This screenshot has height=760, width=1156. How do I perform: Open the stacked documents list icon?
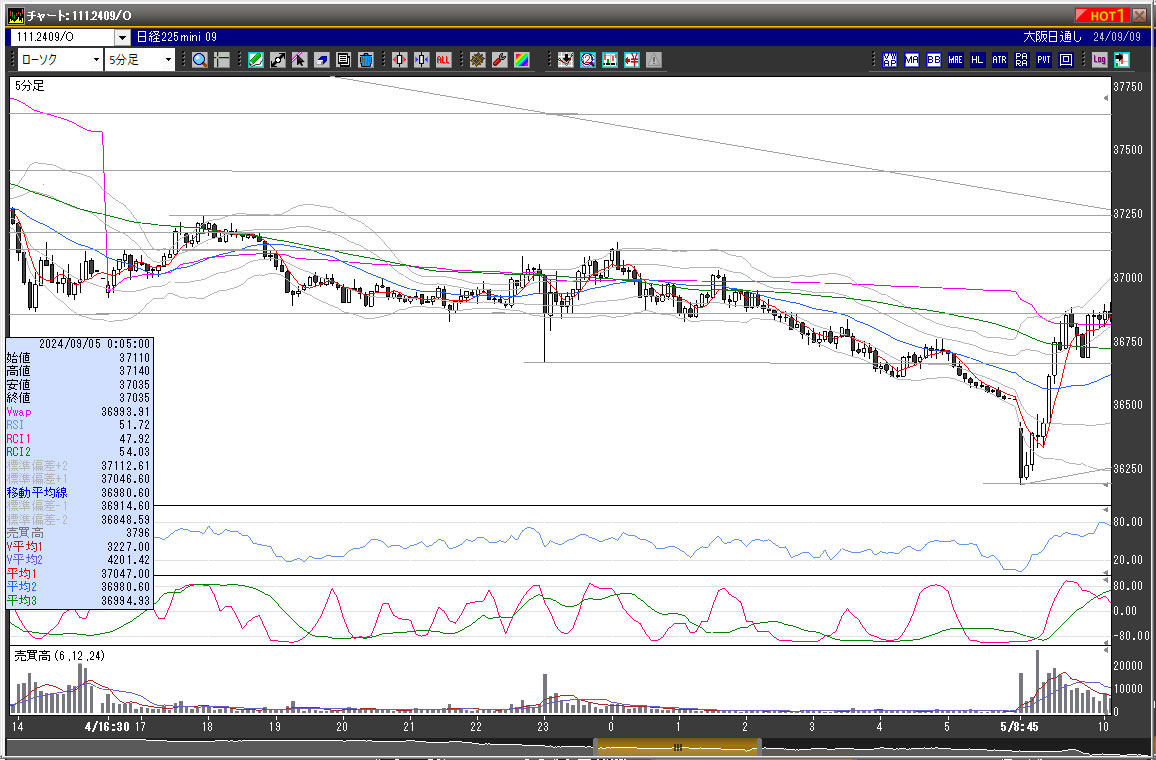[x=344, y=60]
